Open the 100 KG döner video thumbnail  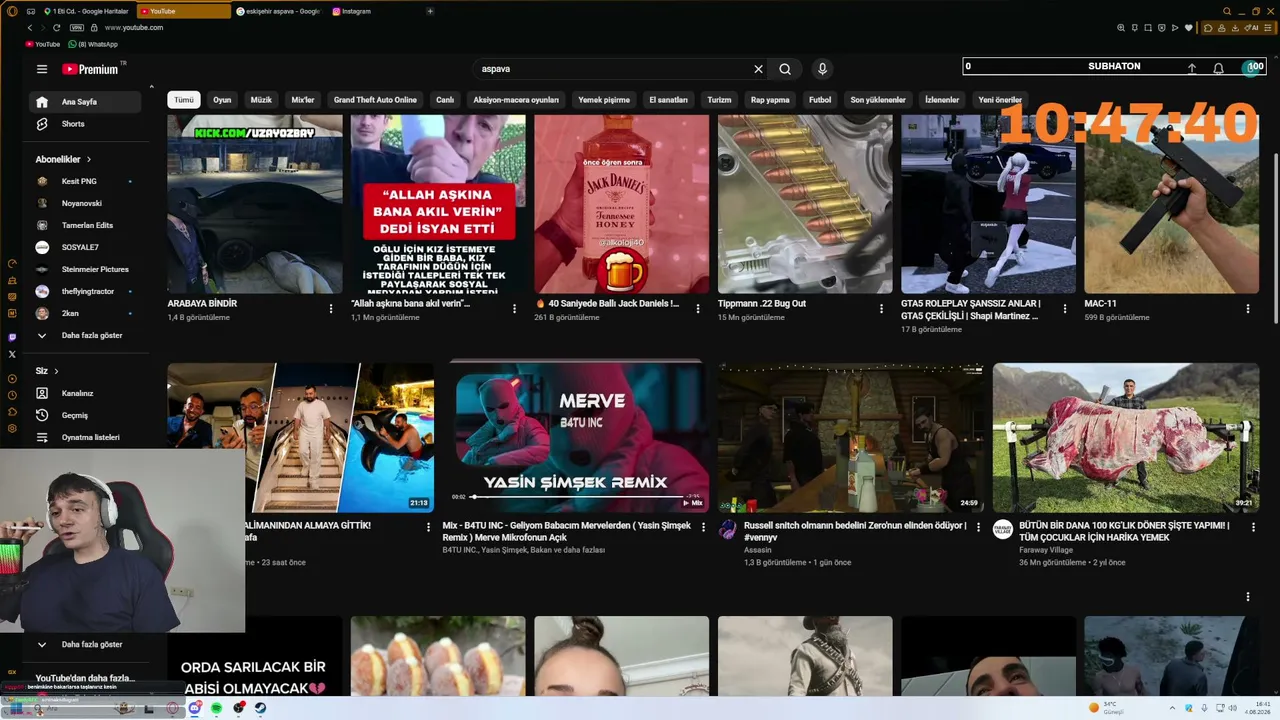click(1126, 438)
